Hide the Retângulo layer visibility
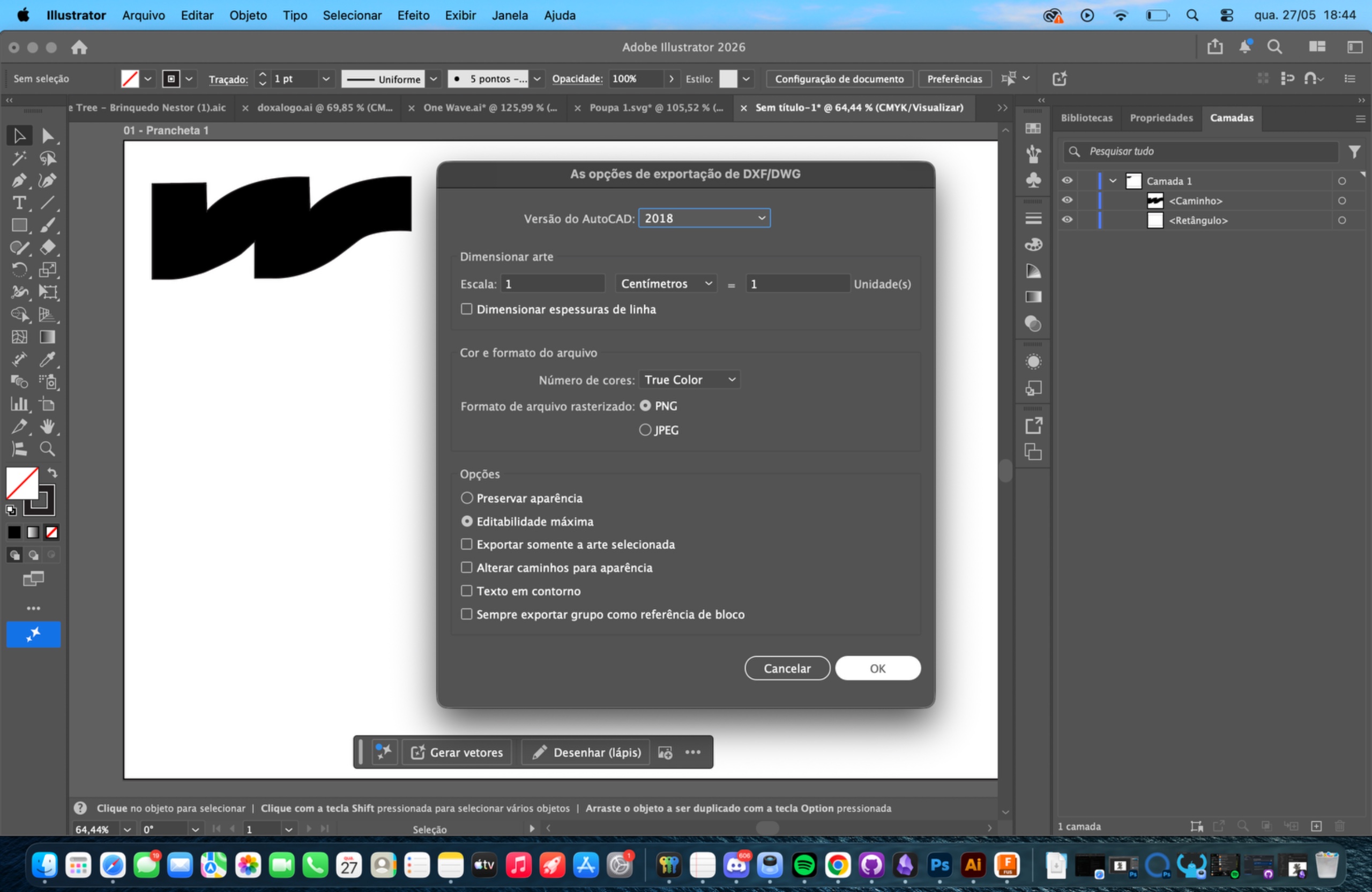The height and width of the screenshot is (892, 1372). point(1067,220)
